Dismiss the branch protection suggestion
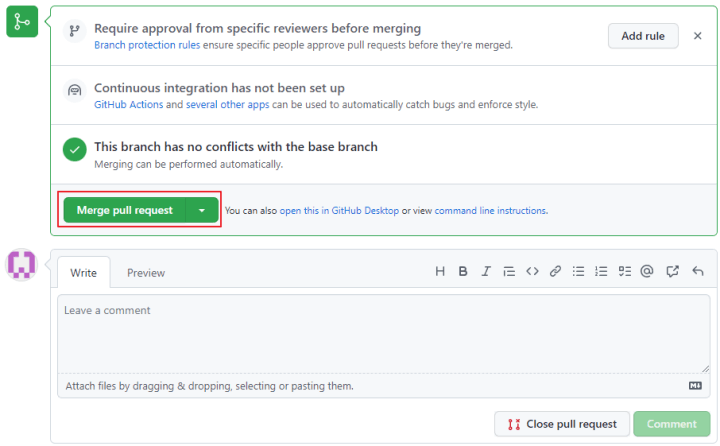Image resolution: width=720 pixels, height=446 pixels. 698,36
